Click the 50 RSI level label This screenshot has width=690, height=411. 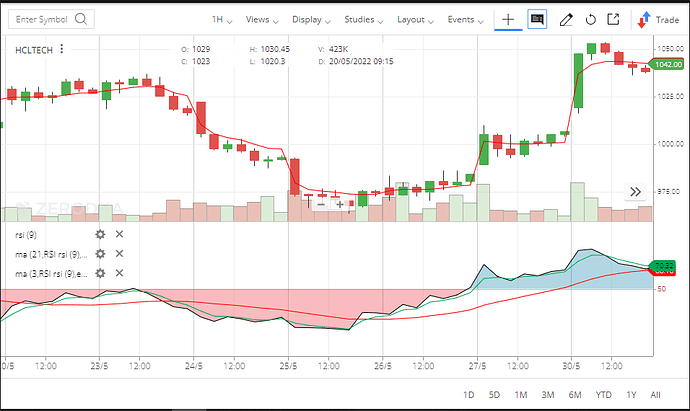pyautogui.click(x=661, y=289)
